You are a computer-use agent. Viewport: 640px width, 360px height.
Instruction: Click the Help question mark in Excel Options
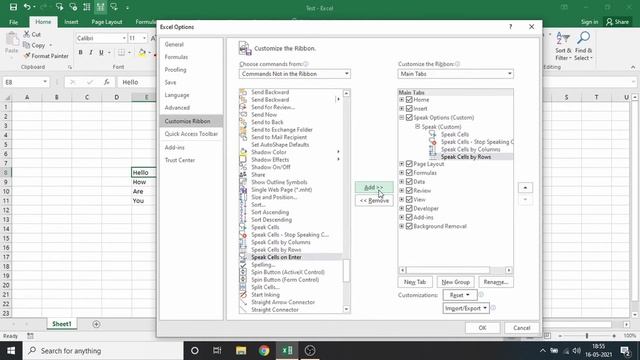tap(510, 27)
